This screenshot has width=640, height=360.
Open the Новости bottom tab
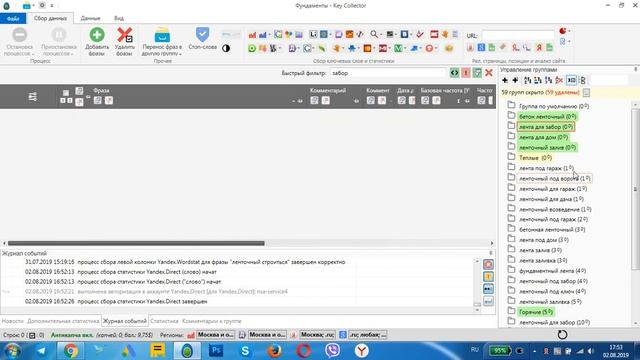click(x=13, y=321)
